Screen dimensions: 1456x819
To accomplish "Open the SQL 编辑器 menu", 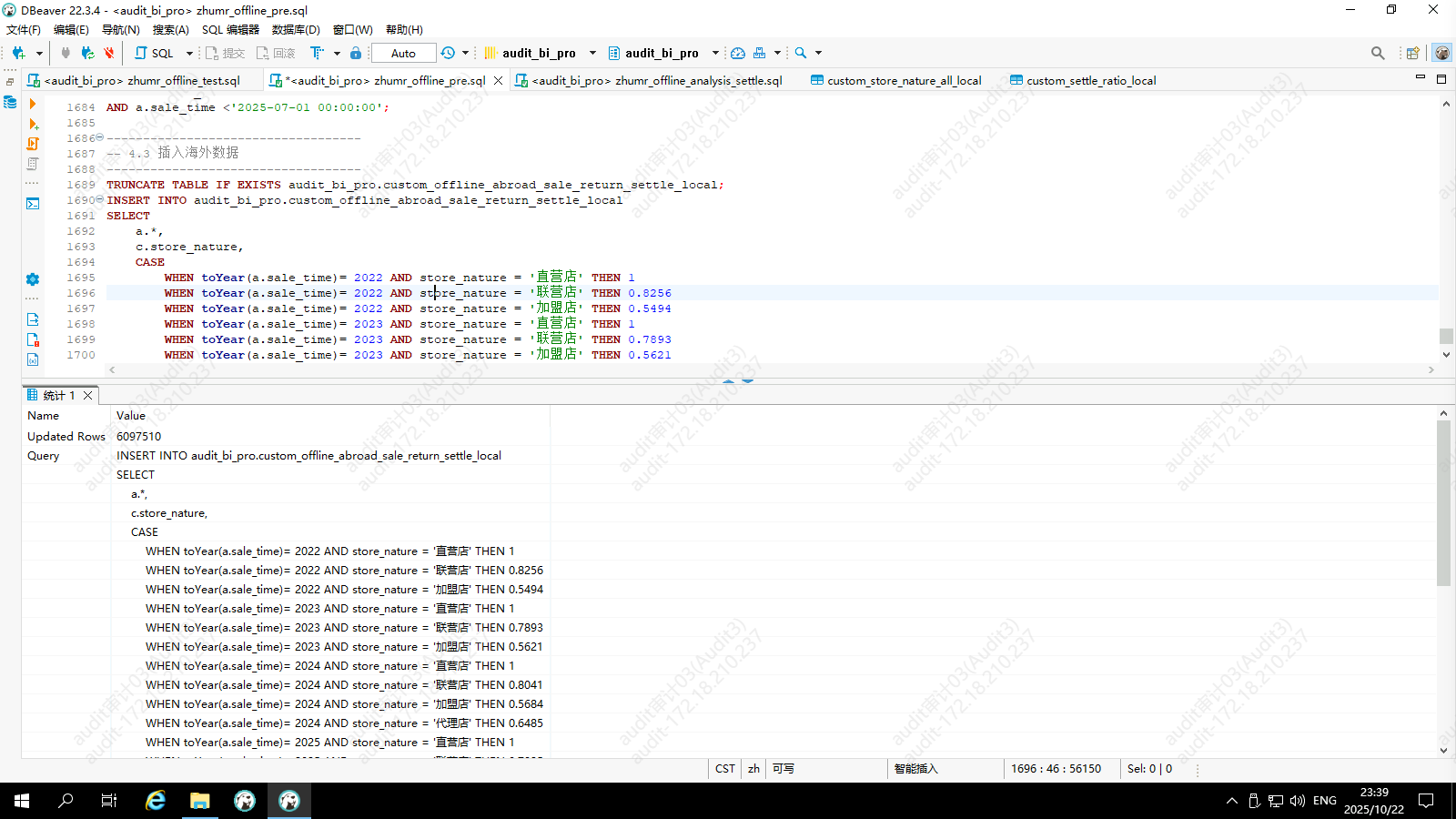I will (230, 30).
